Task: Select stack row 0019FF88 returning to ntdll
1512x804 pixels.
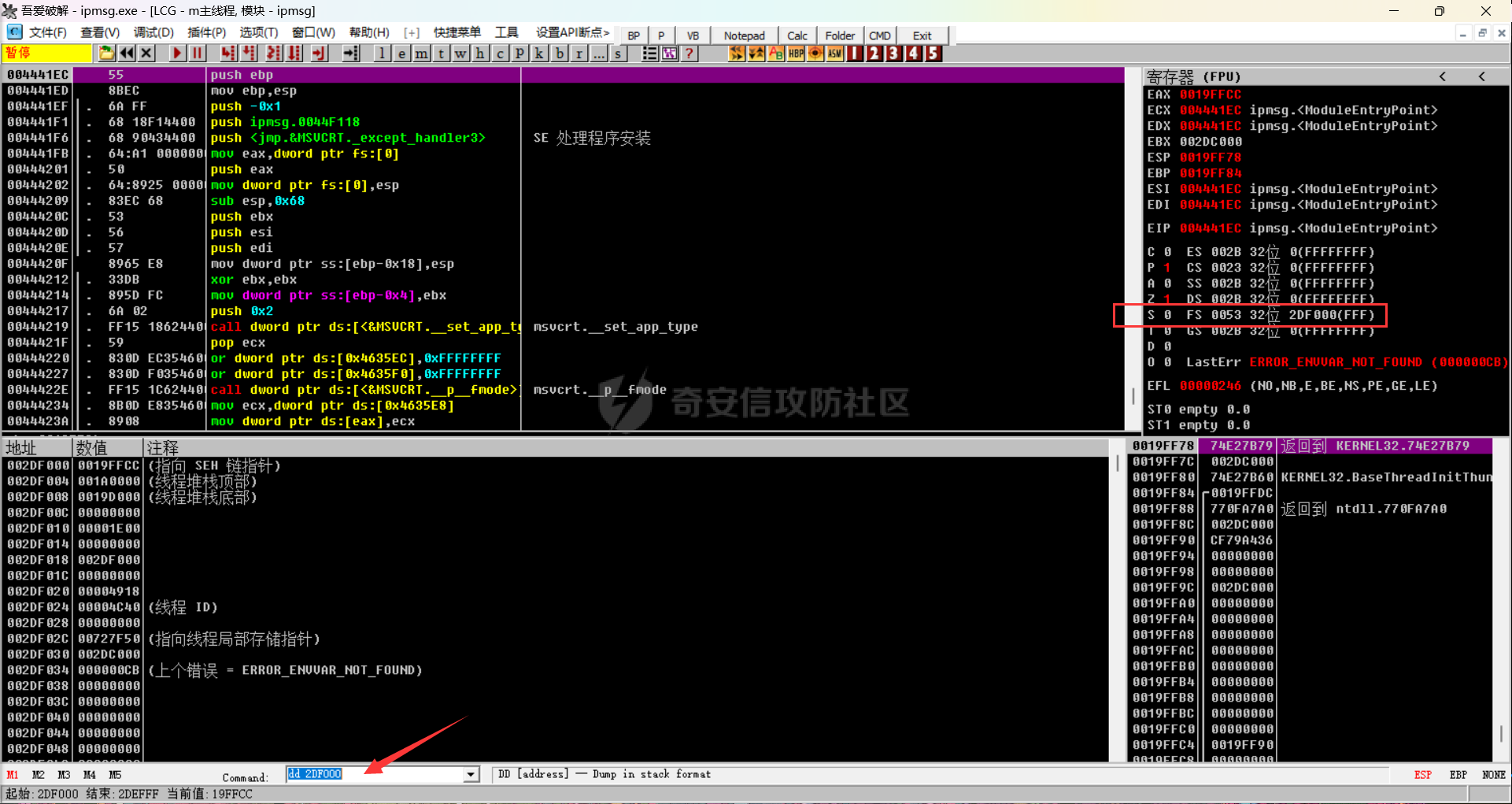Action: point(1311,509)
